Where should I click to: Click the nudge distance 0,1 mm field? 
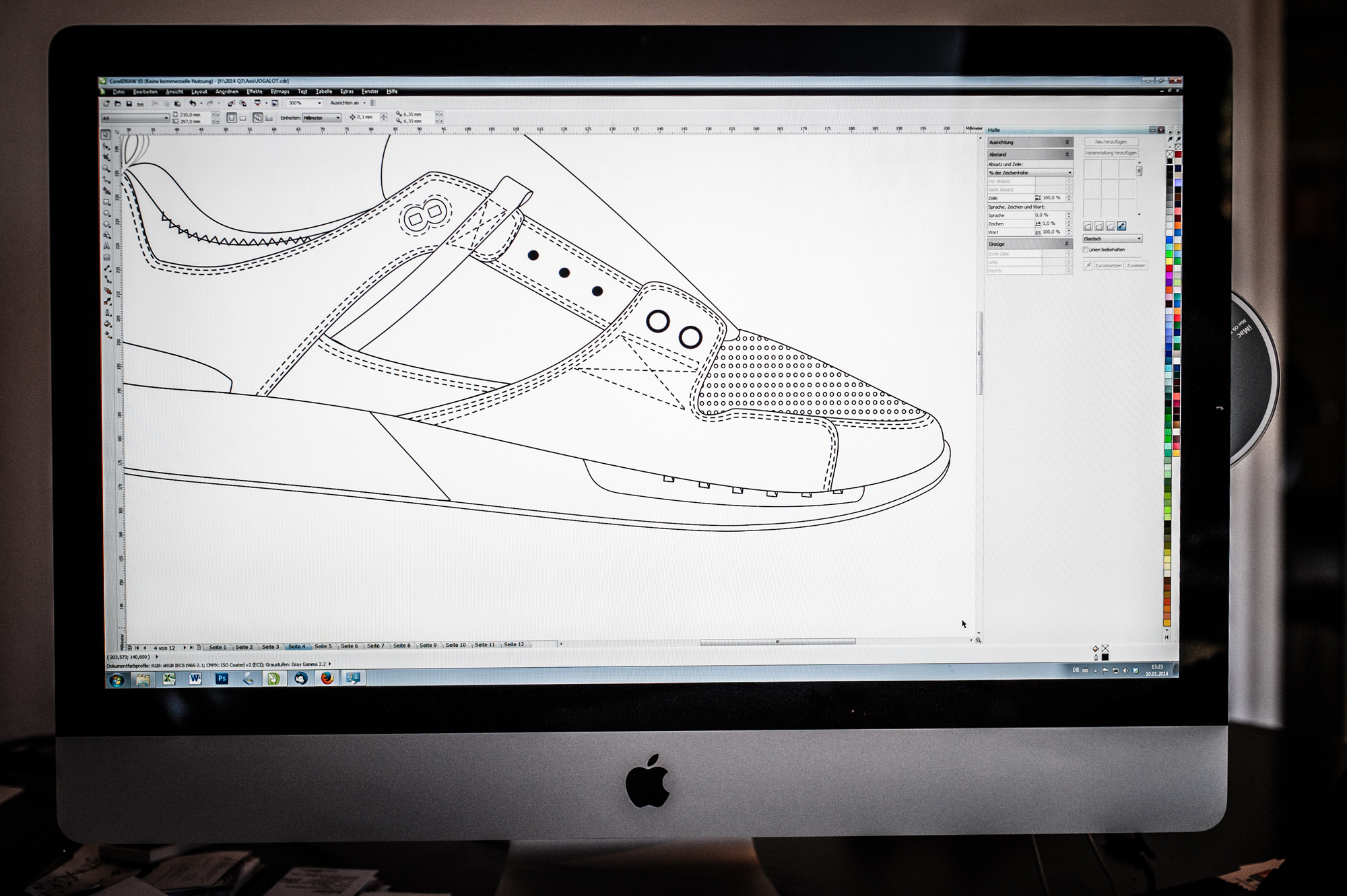[368, 117]
